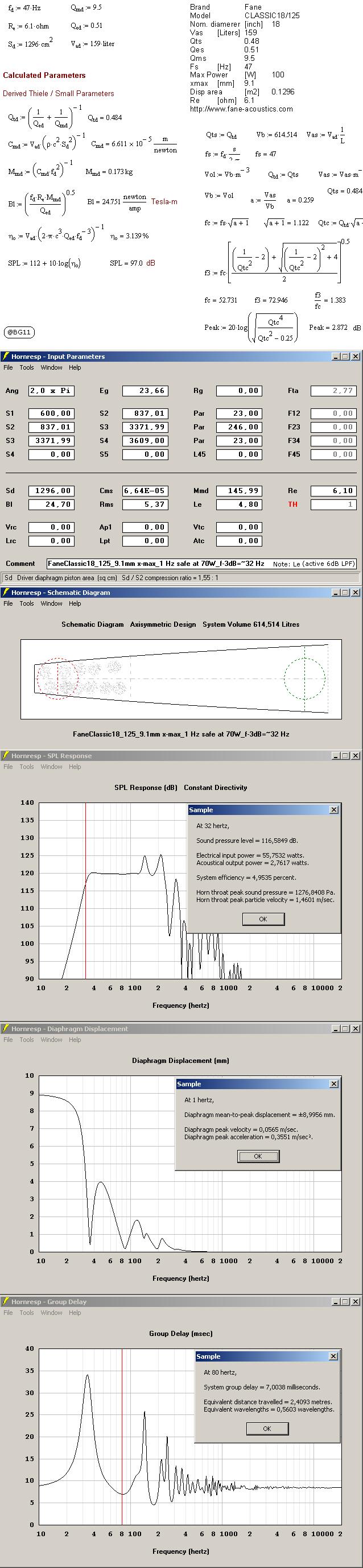
Task: Select the S5 input field
Action: [145, 454]
